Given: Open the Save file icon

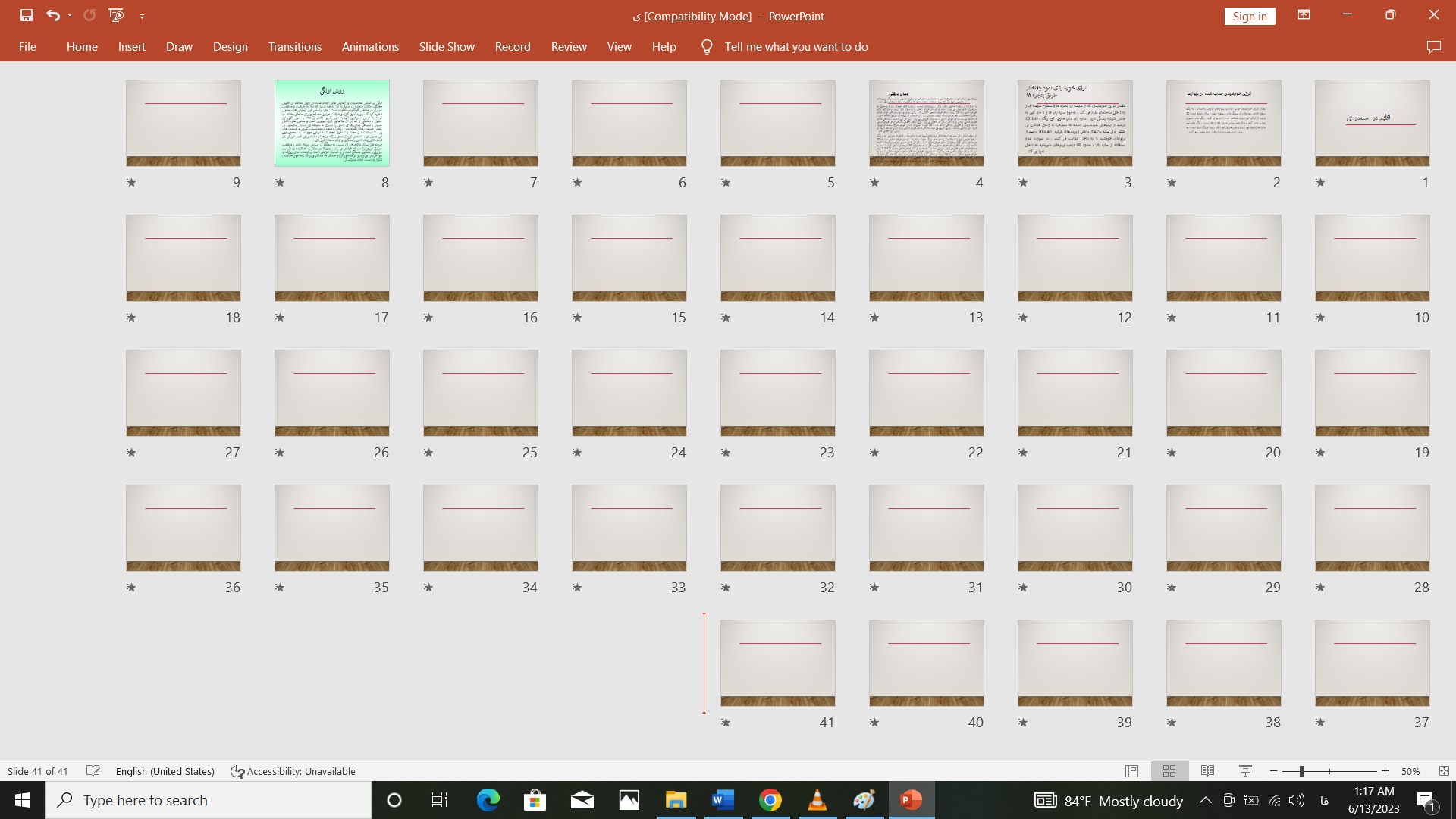Looking at the screenshot, I should pos(25,15).
